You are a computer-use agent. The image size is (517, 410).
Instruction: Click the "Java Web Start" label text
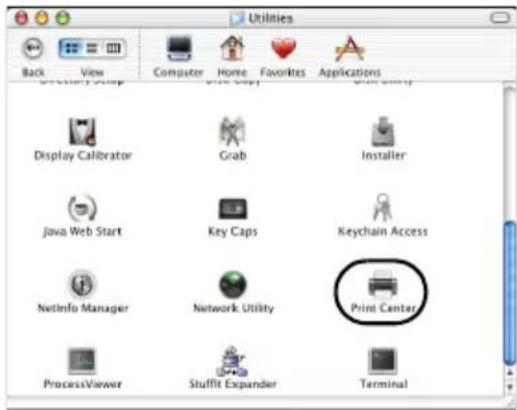click(82, 231)
